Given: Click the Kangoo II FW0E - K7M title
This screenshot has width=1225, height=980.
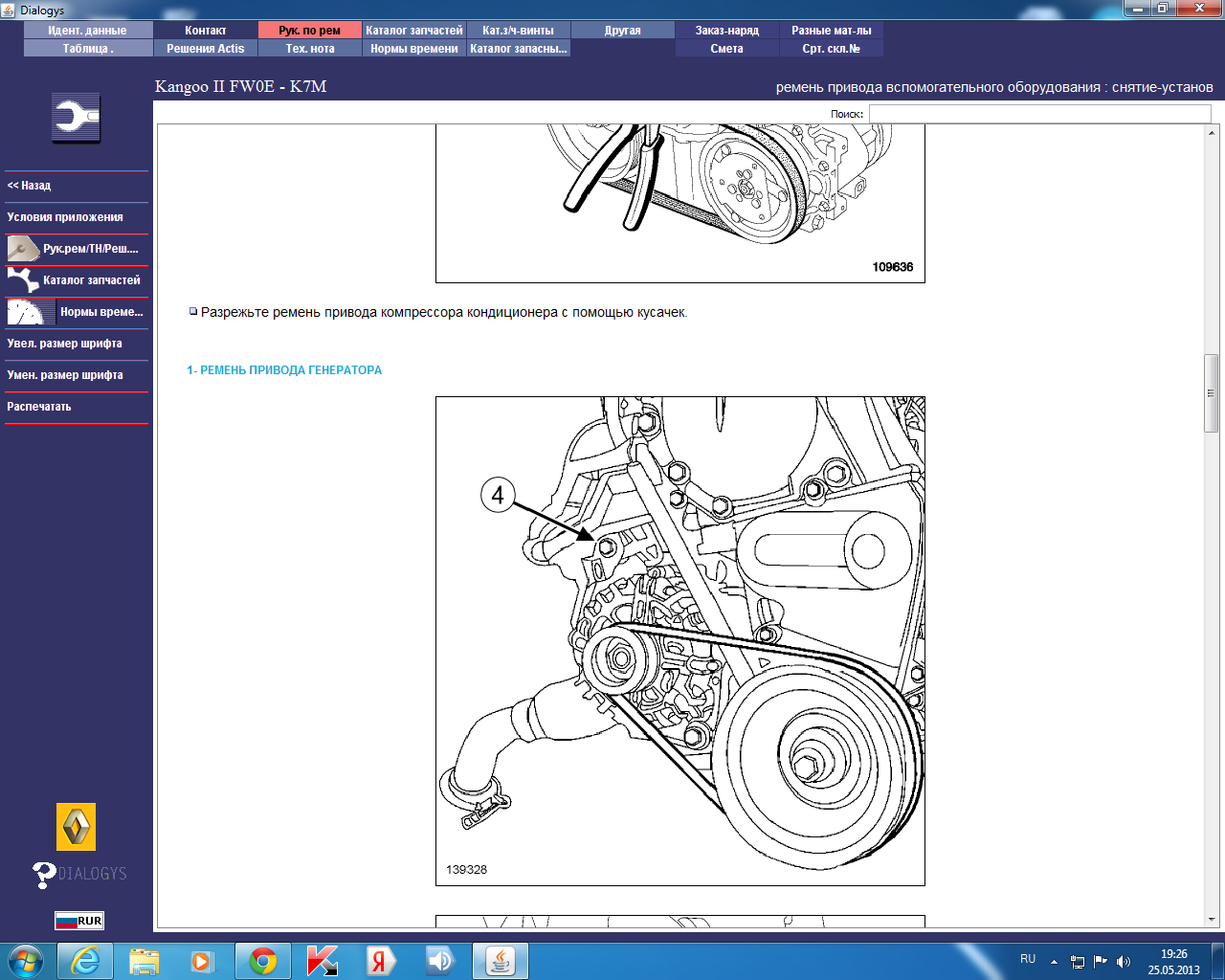Looking at the screenshot, I should click(241, 86).
